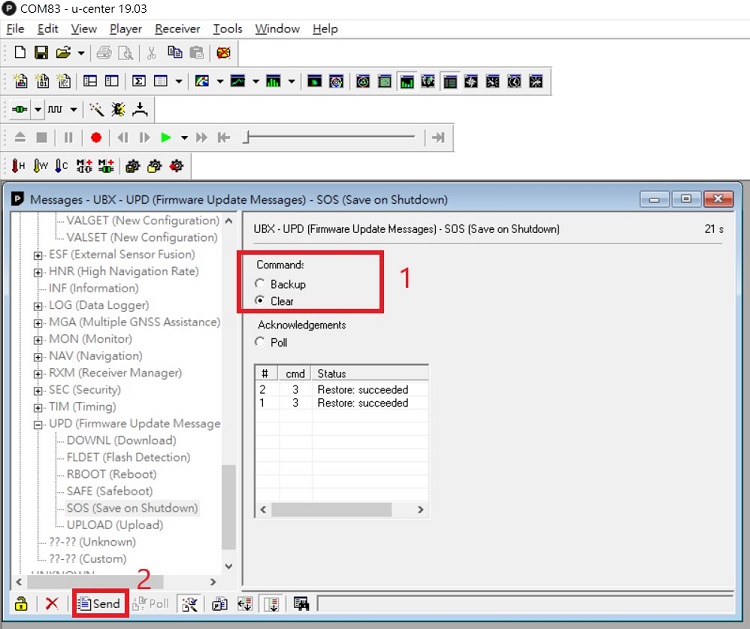Click the Warm start W icon

pyautogui.click(x=41, y=166)
